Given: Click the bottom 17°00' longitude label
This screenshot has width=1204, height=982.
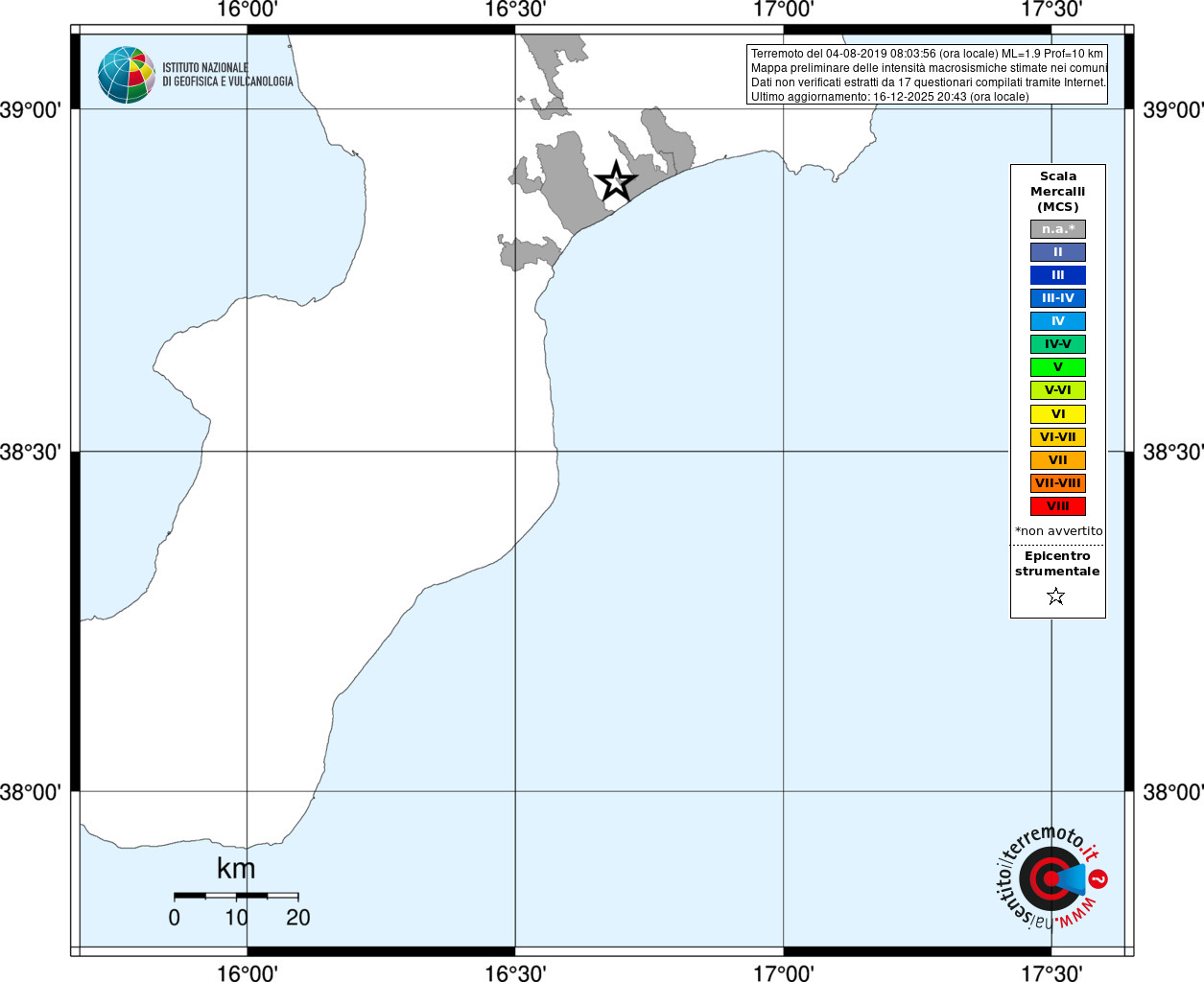Looking at the screenshot, I should 784,972.
